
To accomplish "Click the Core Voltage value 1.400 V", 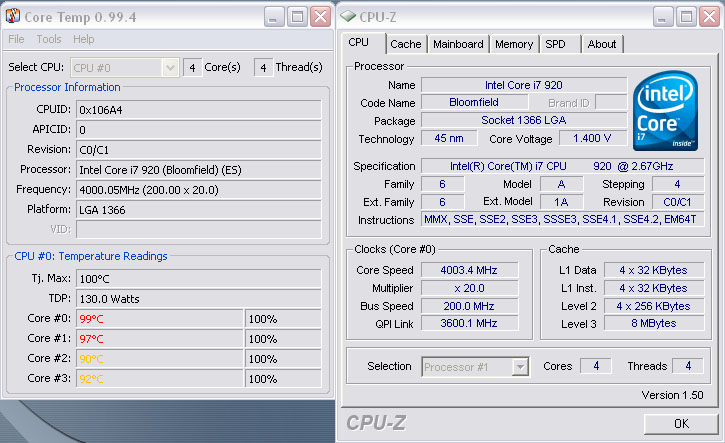I will coord(592,138).
